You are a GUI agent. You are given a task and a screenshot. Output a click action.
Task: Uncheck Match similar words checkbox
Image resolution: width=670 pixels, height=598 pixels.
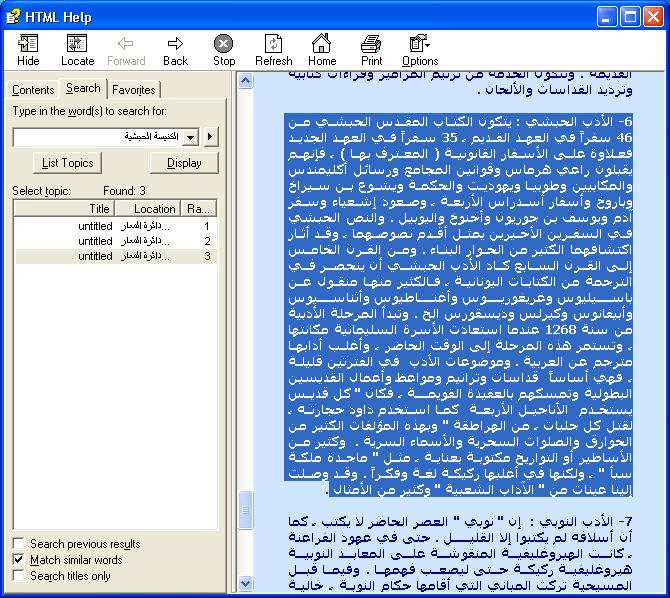(18, 560)
